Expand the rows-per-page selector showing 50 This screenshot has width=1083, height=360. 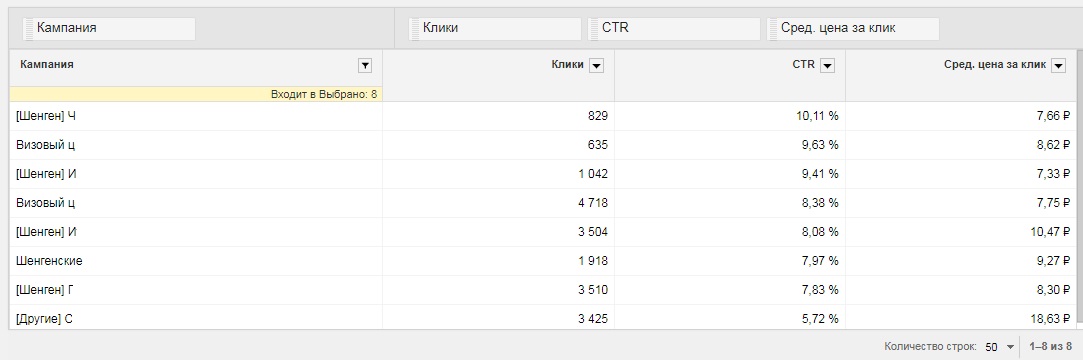1001,347
